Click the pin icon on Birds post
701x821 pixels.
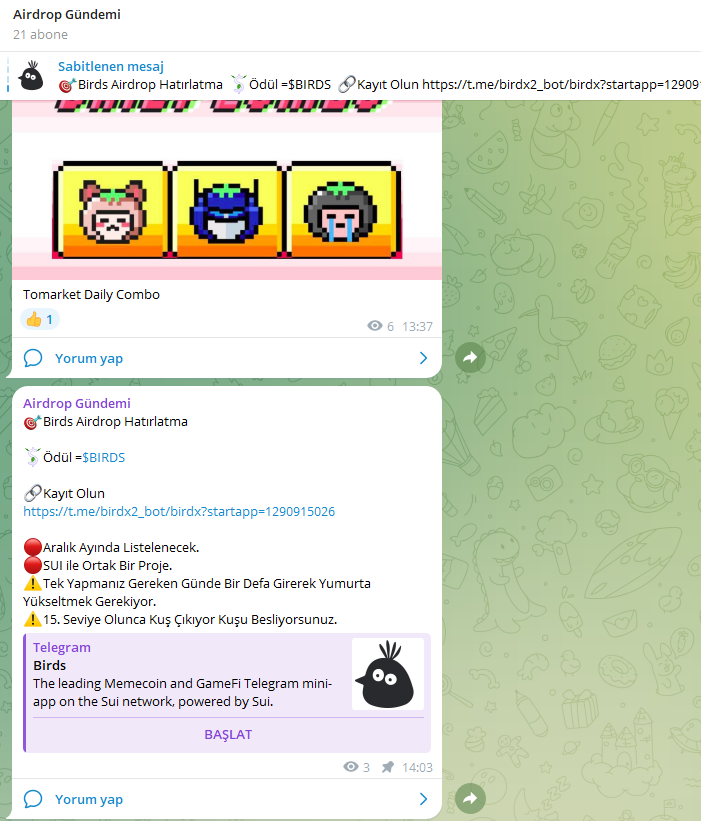click(x=387, y=767)
